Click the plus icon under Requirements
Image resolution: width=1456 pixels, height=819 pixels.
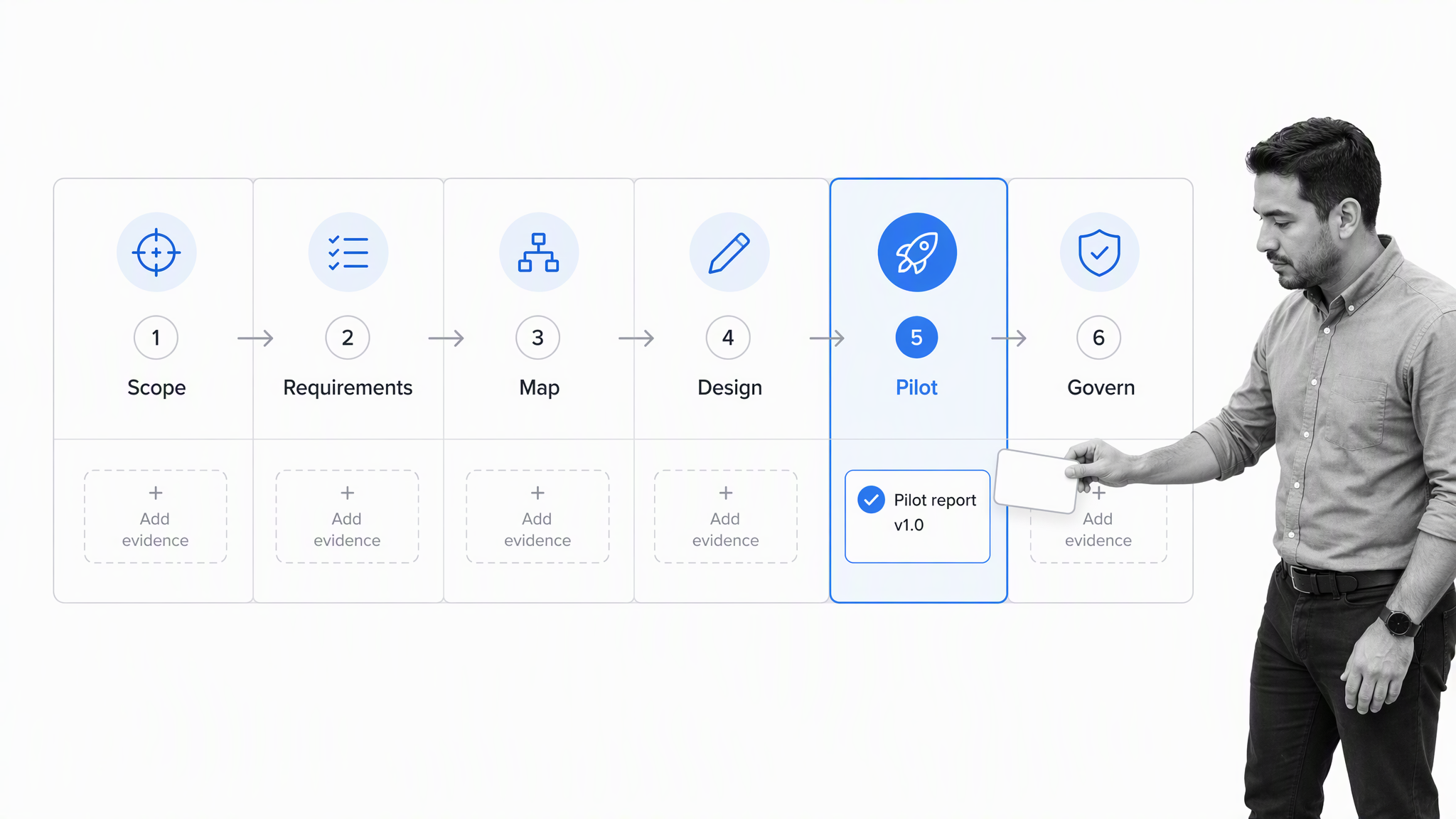click(x=347, y=493)
